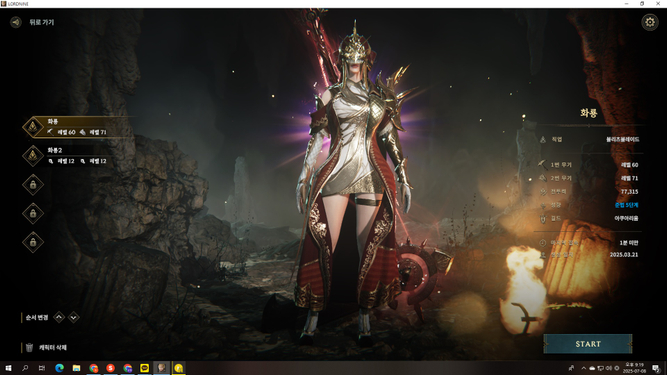Click the second locked character slot

click(x=33, y=213)
